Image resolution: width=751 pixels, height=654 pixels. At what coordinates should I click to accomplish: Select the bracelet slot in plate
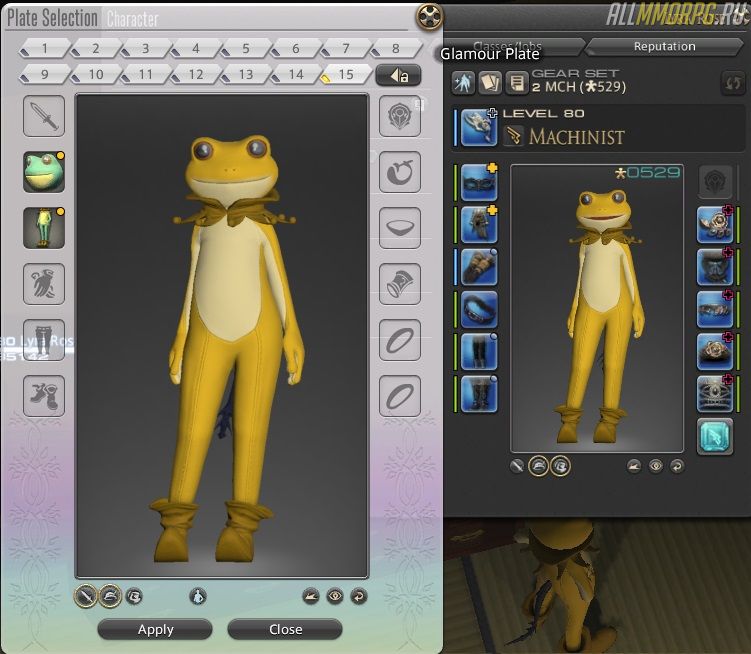pos(400,284)
